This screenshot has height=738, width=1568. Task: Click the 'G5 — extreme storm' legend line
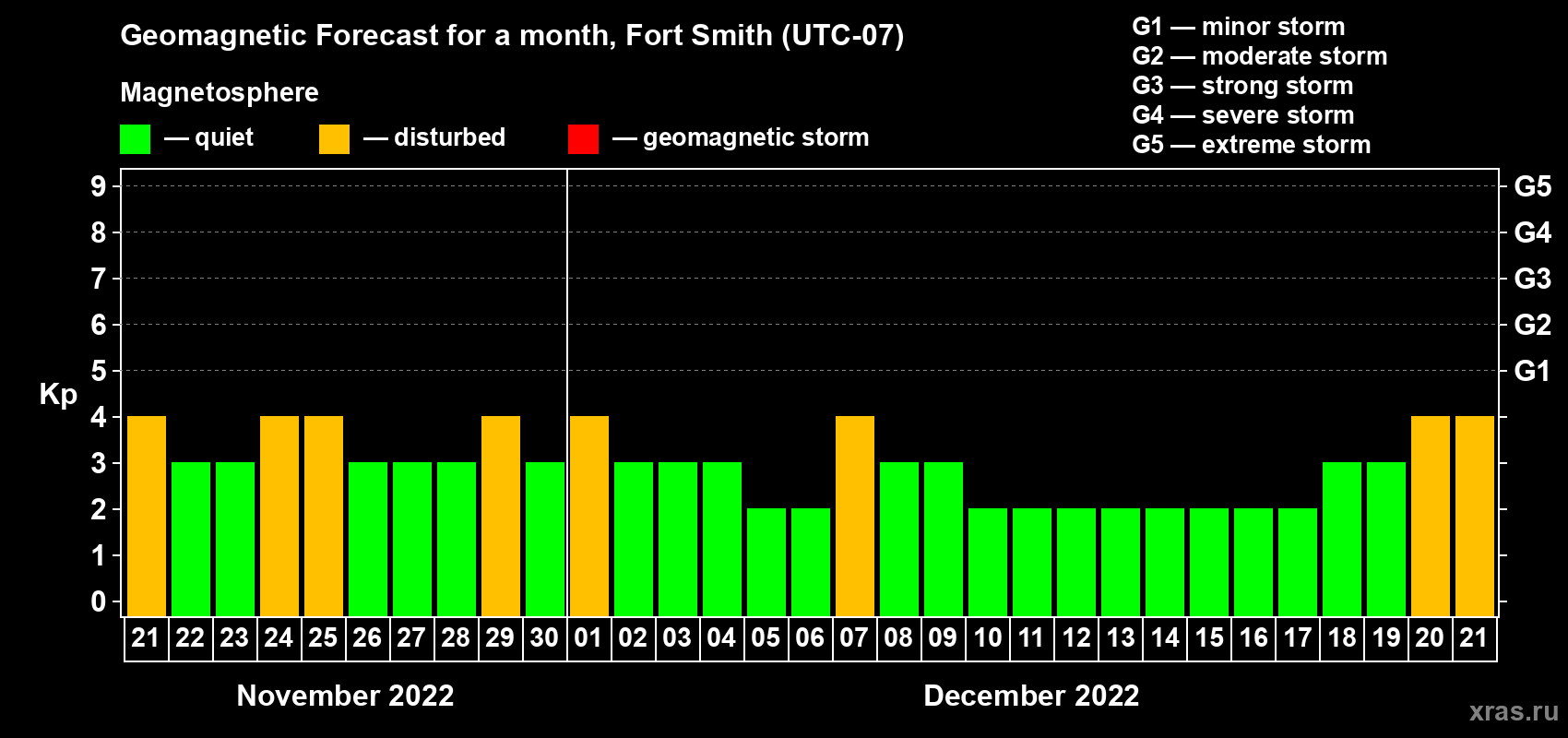[1252, 145]
